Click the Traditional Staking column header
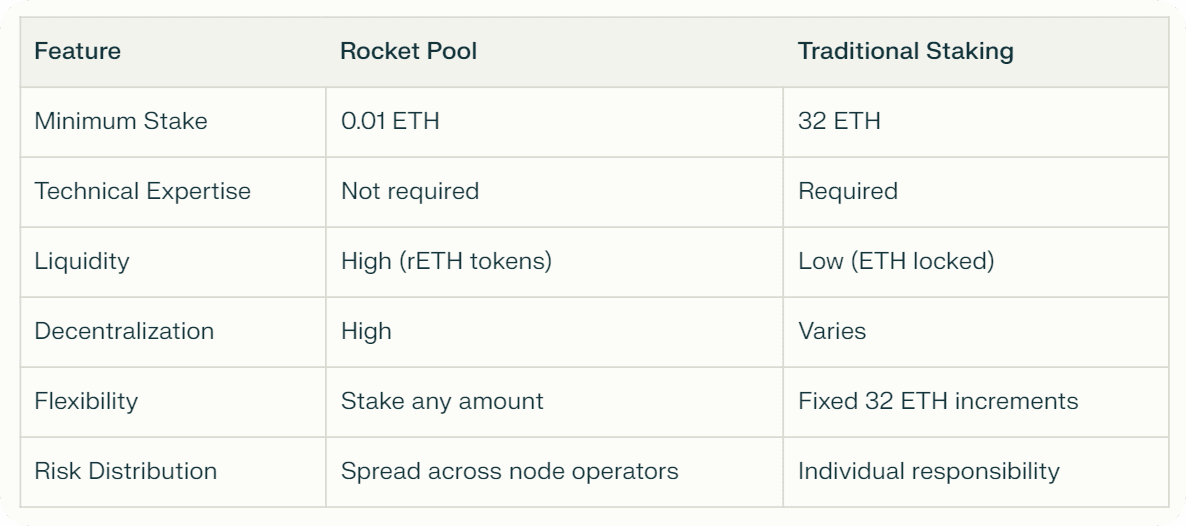 pos(905,51)
